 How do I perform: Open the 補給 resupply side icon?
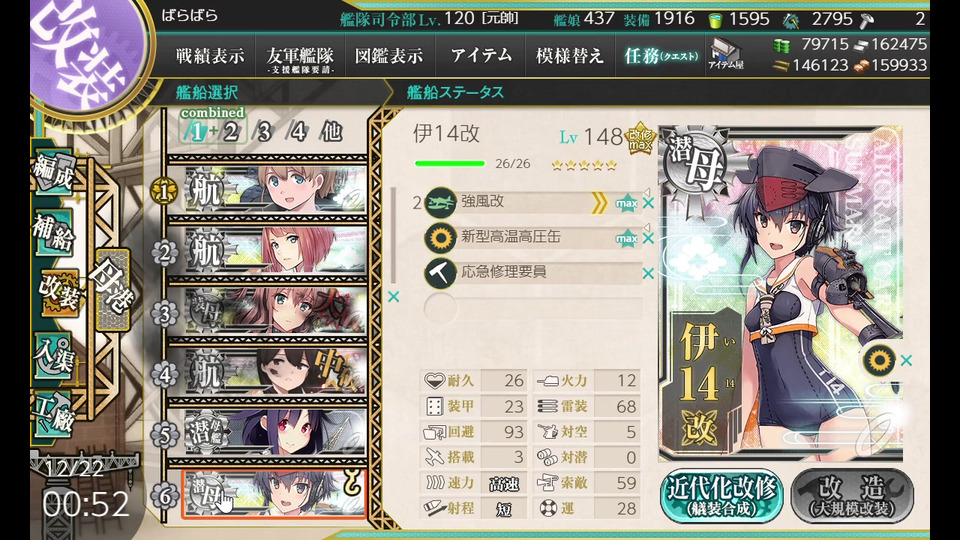coord(55,233)
